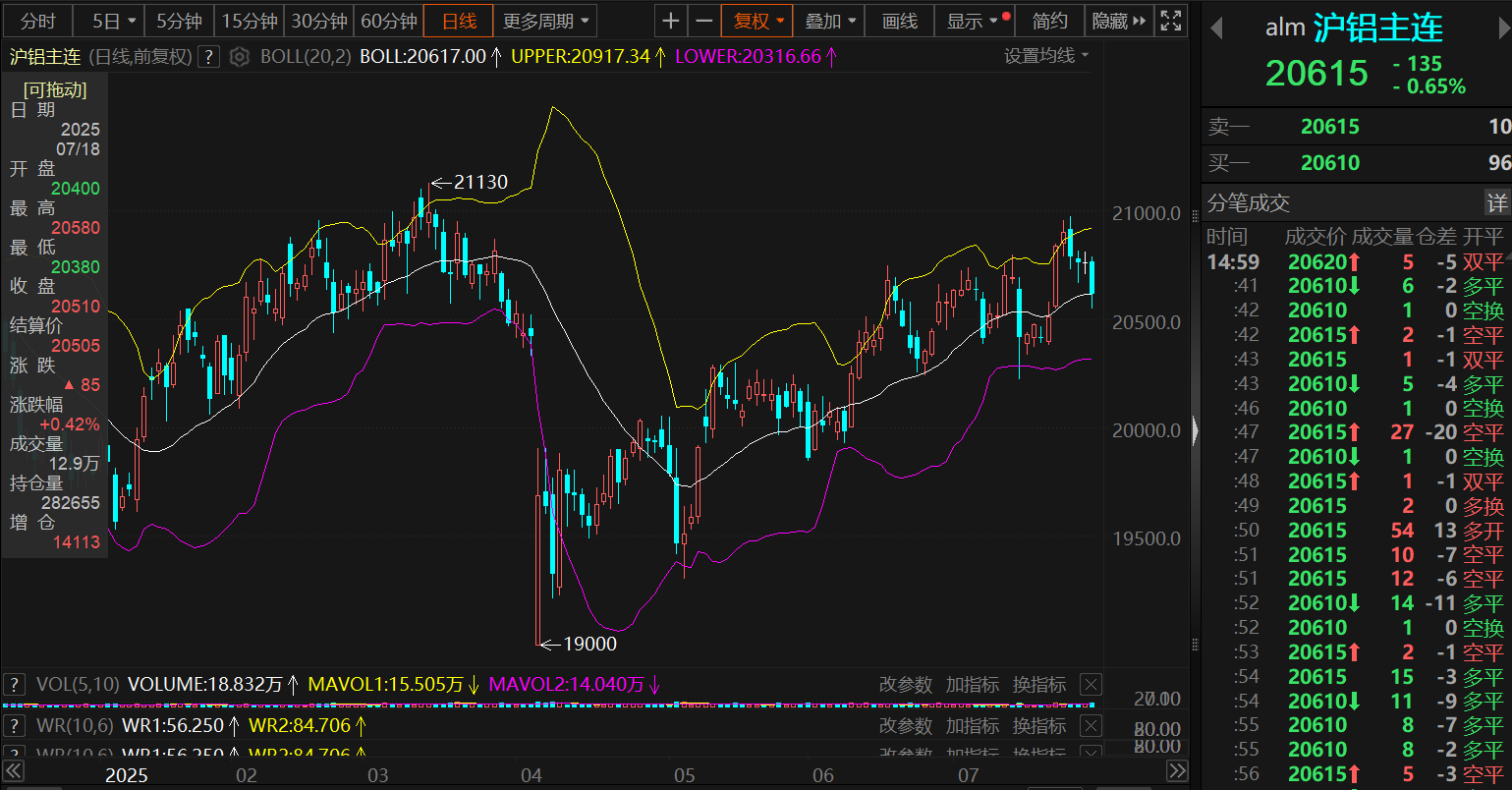Switch to the 分时 intraday tab
This screenshot has width=1512, height=790.
pos(38,21)
